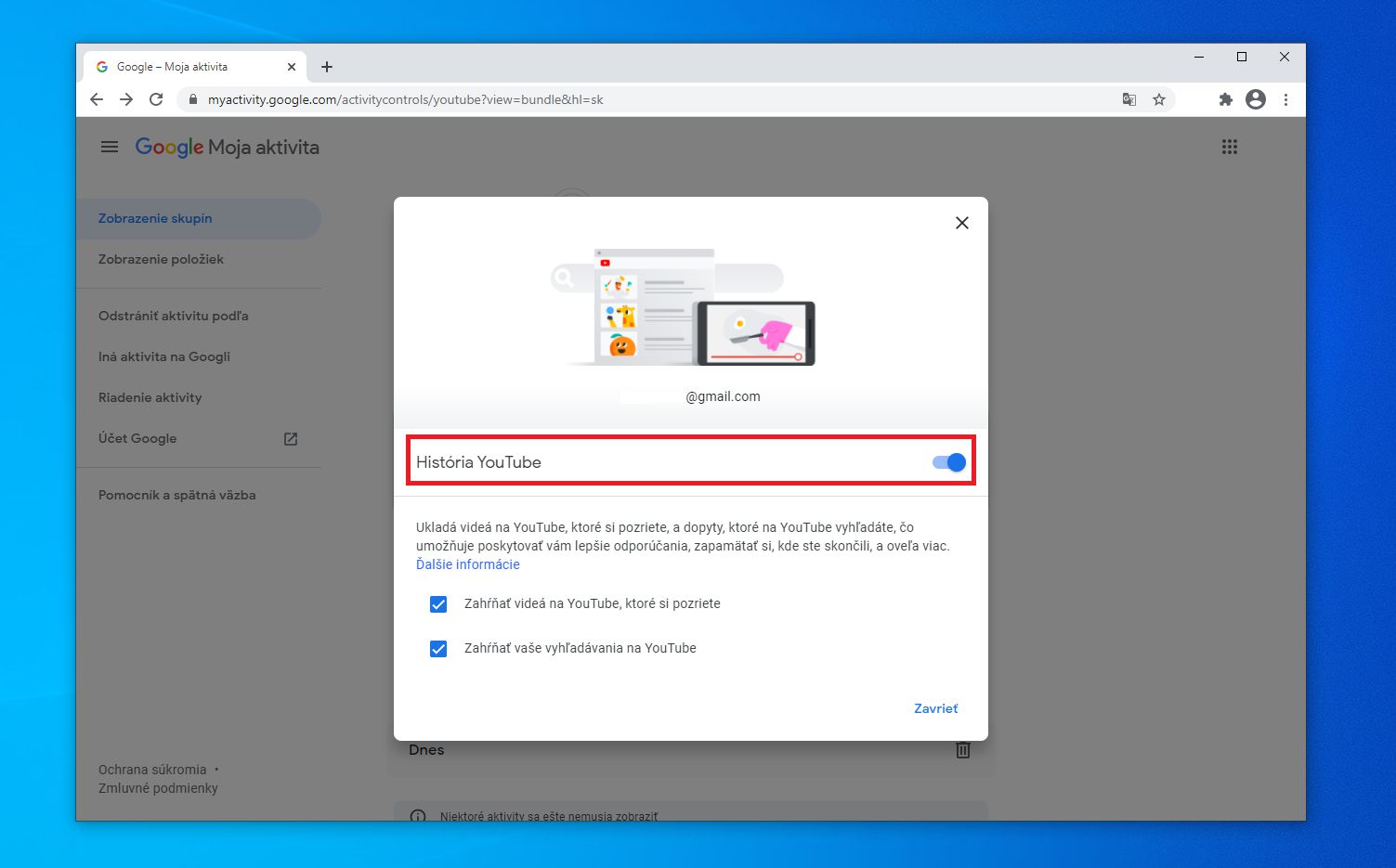Go forward with browser forward arrow

(126, 99)
